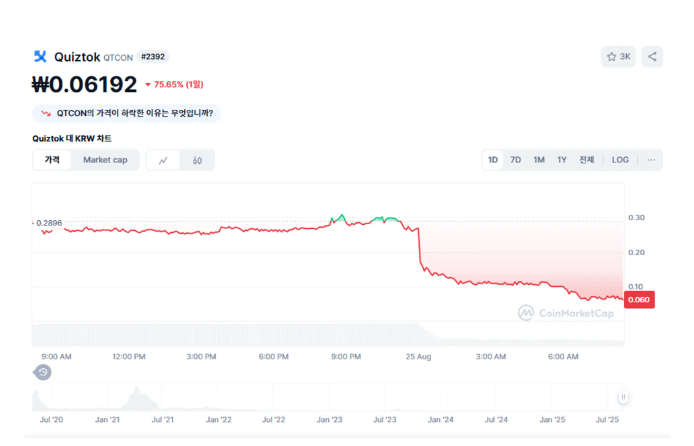694x446 pixels.
Task: Click the history clock icon below chart
Action: (x=43, y=372)
